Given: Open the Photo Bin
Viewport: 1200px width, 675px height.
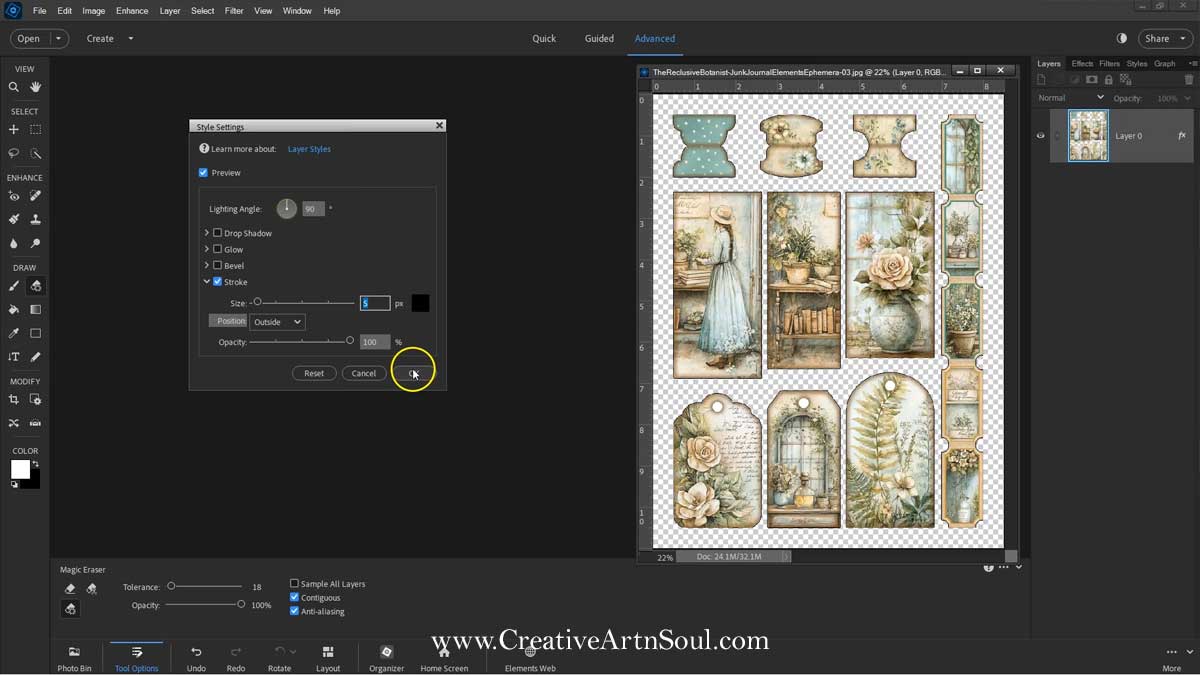Looking at the screenshot, I should pos(74,657).
